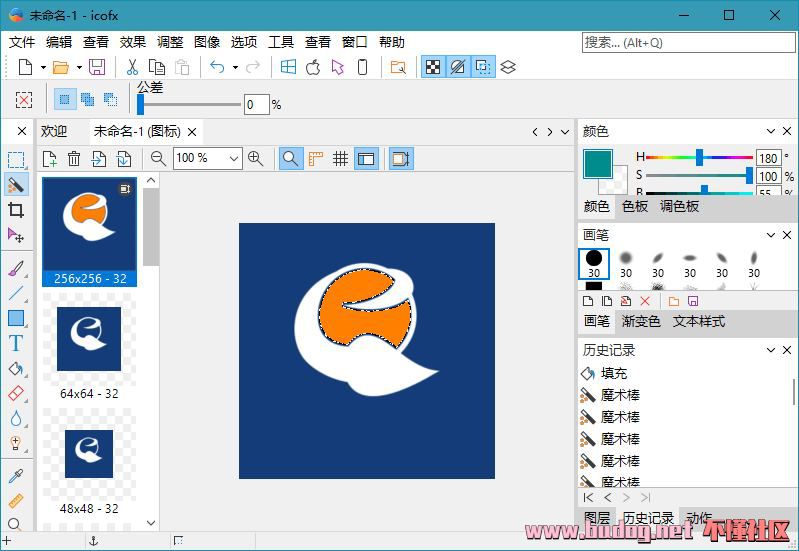Image resolution: width=799 pixels, height=551 pixels.
Task: Open the 100% zoom level dropdown
Action: (x=234, y=158)
